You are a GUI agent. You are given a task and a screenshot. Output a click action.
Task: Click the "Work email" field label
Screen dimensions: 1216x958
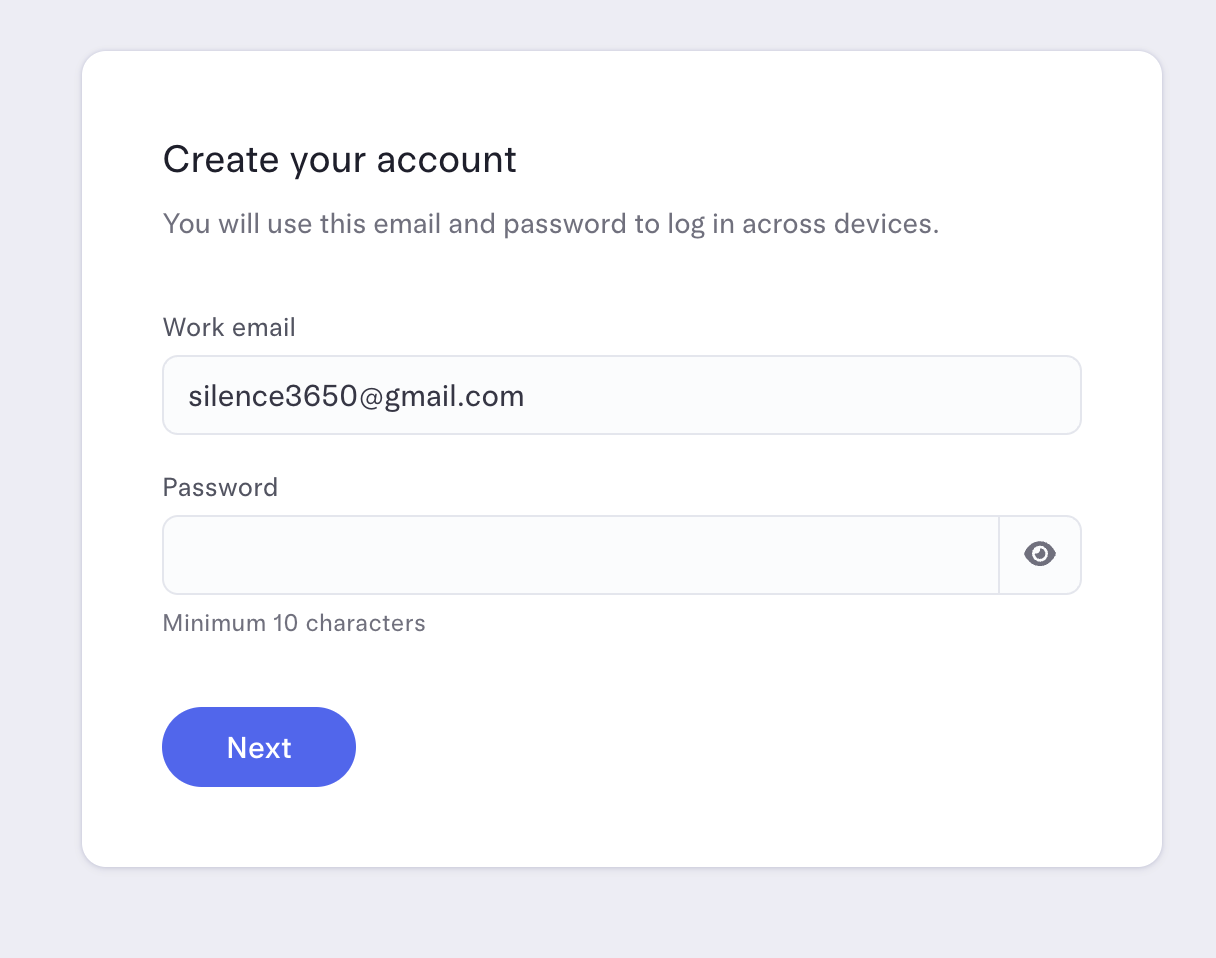pyautogui.click(x=229, y=327)
